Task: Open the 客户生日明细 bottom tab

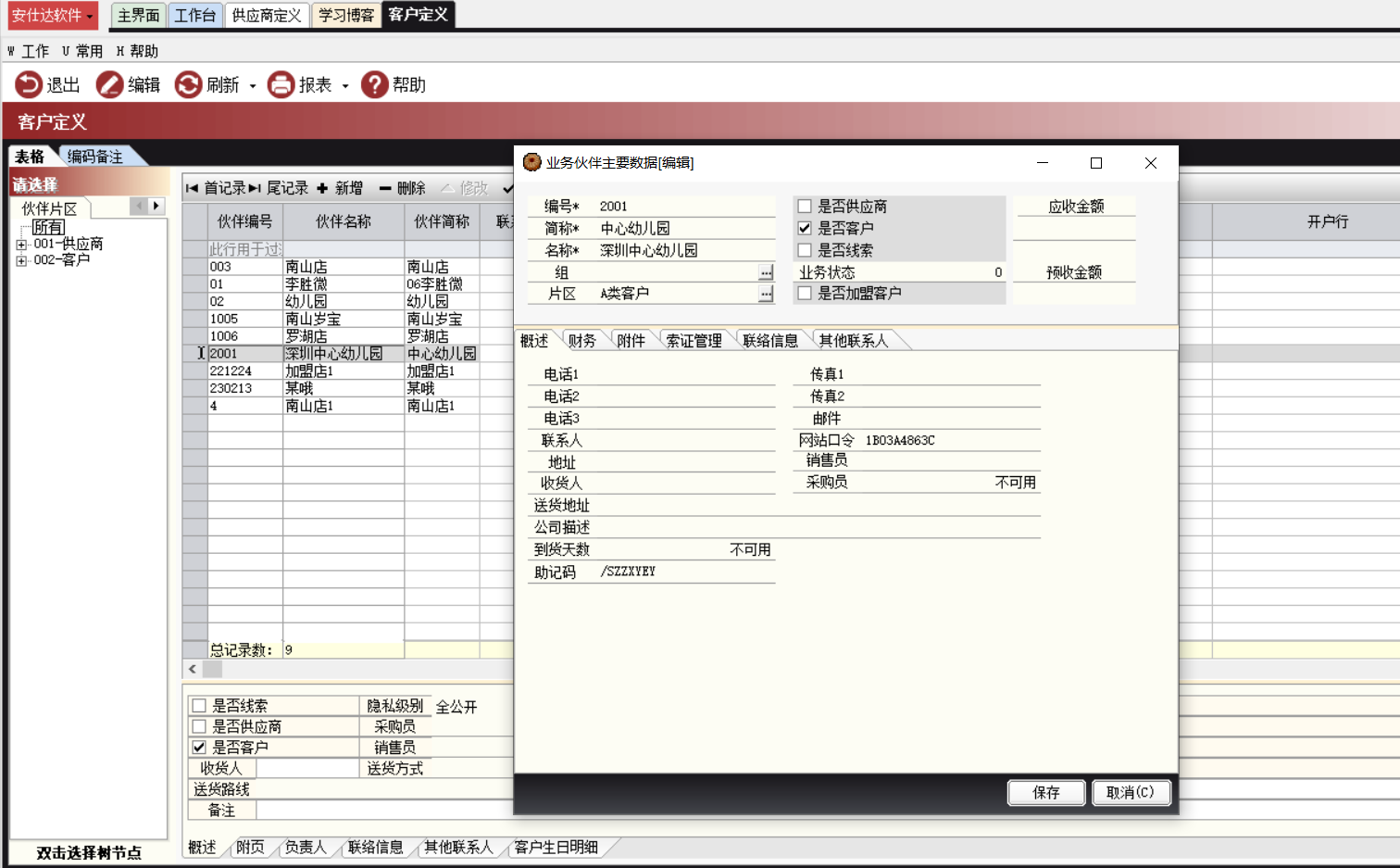Action: tap(556, 847)
